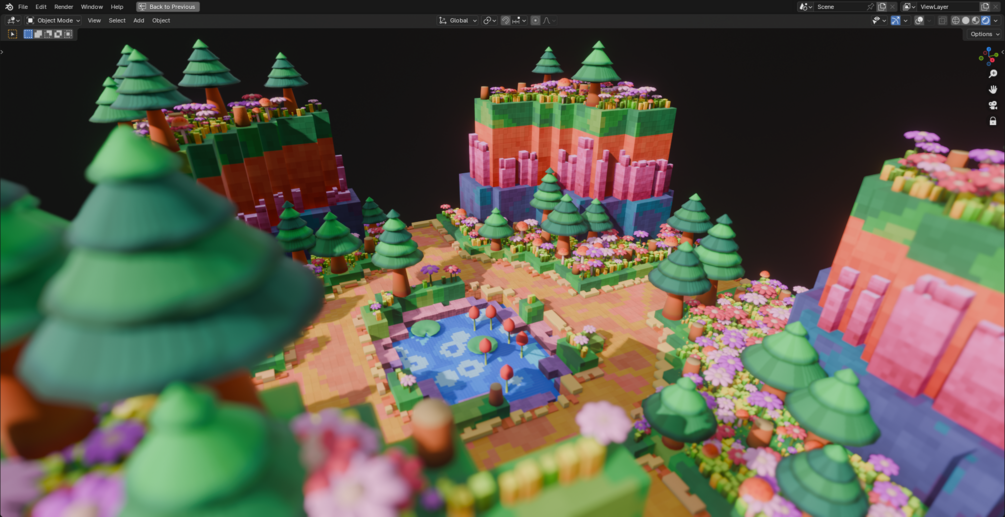1005x517 pixels.
Task: Browse scenes with the scene icon
Action: pyautogui.click(x=806, y=6)
